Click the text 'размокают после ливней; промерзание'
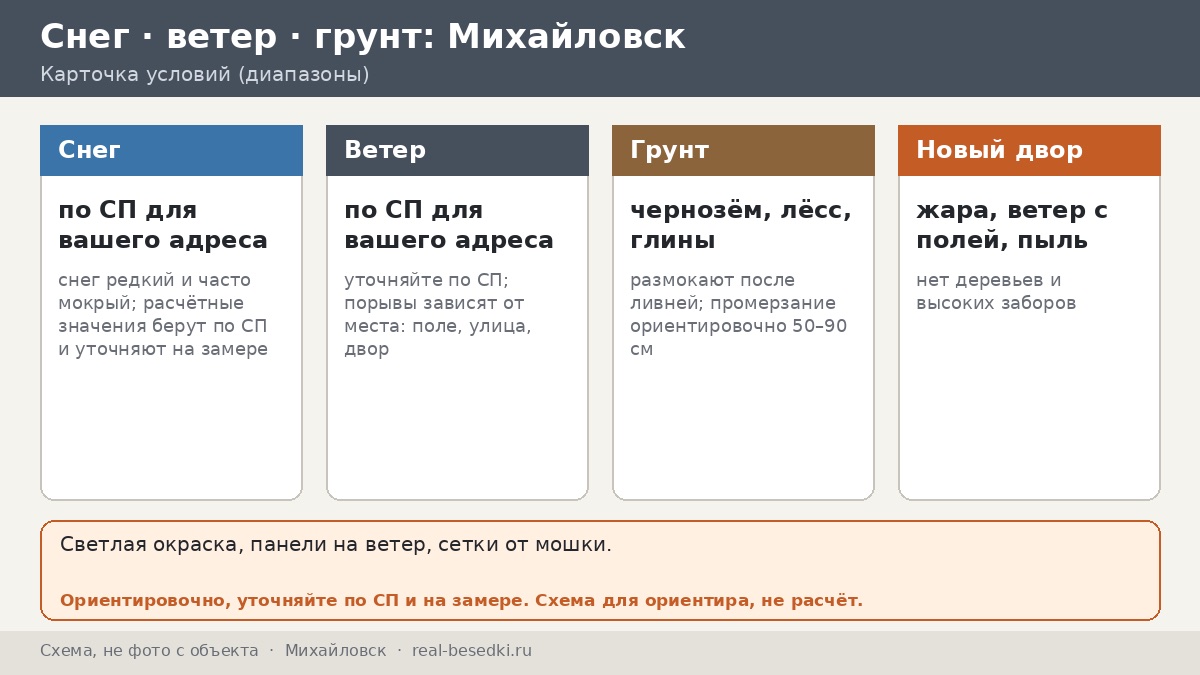 739,315
